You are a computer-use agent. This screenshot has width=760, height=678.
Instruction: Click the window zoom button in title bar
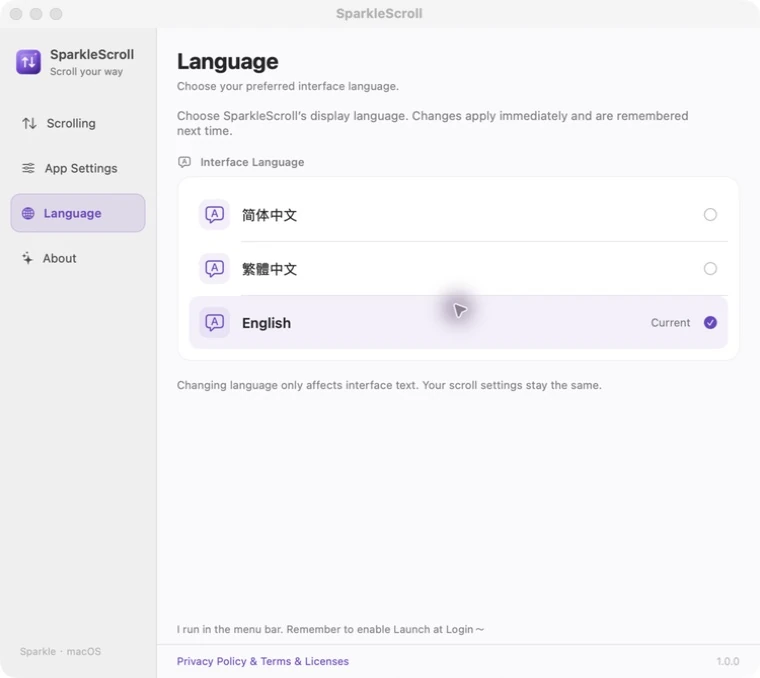point(56,14)
